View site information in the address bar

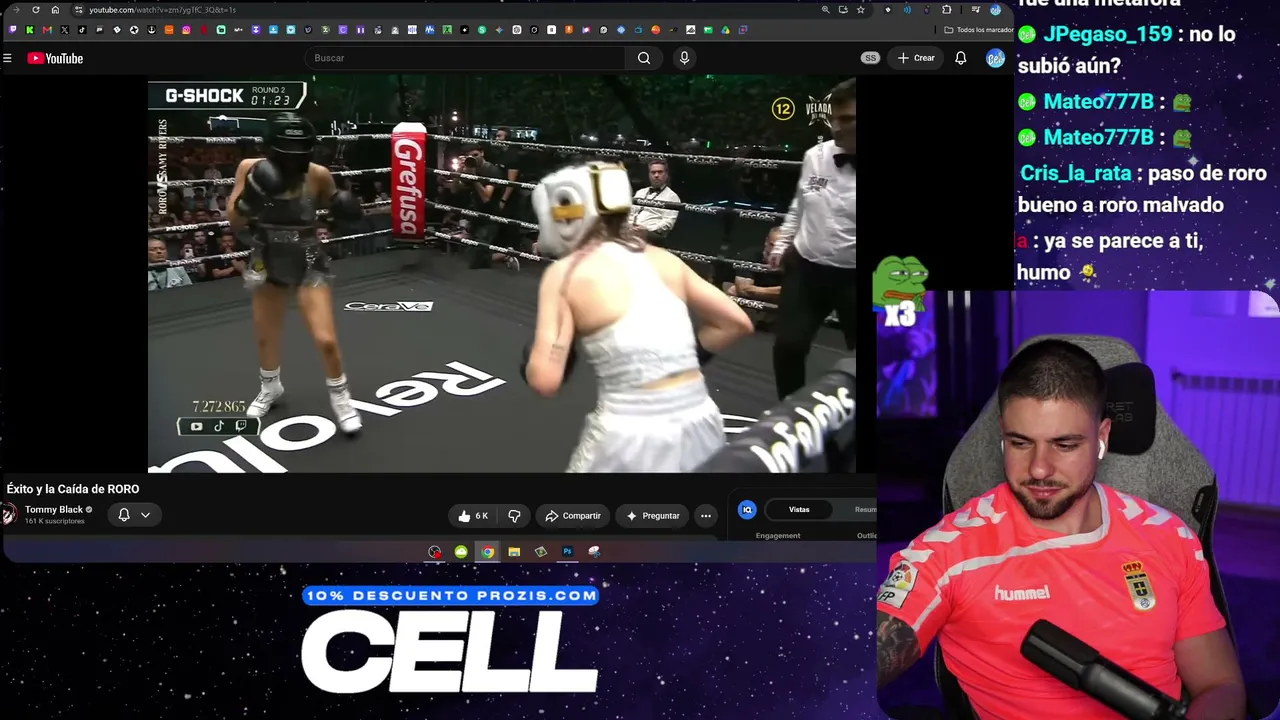78,10
